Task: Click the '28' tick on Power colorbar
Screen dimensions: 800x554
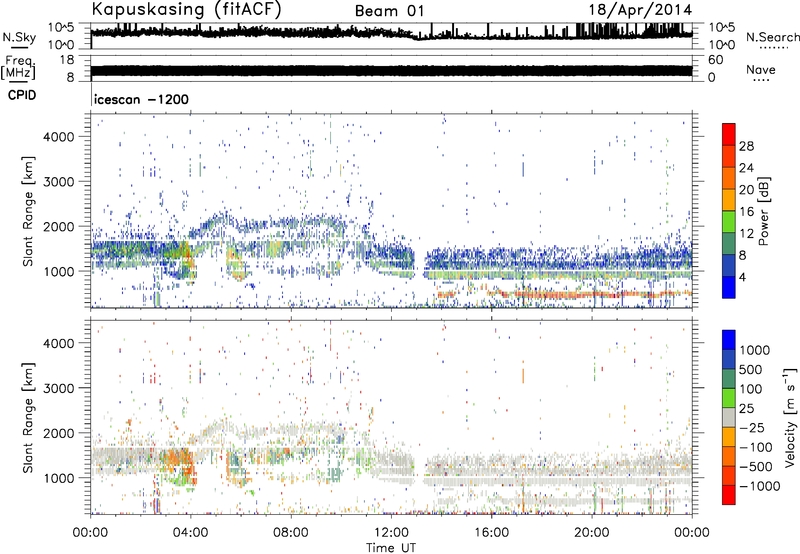Action: (x=746, y=146)
